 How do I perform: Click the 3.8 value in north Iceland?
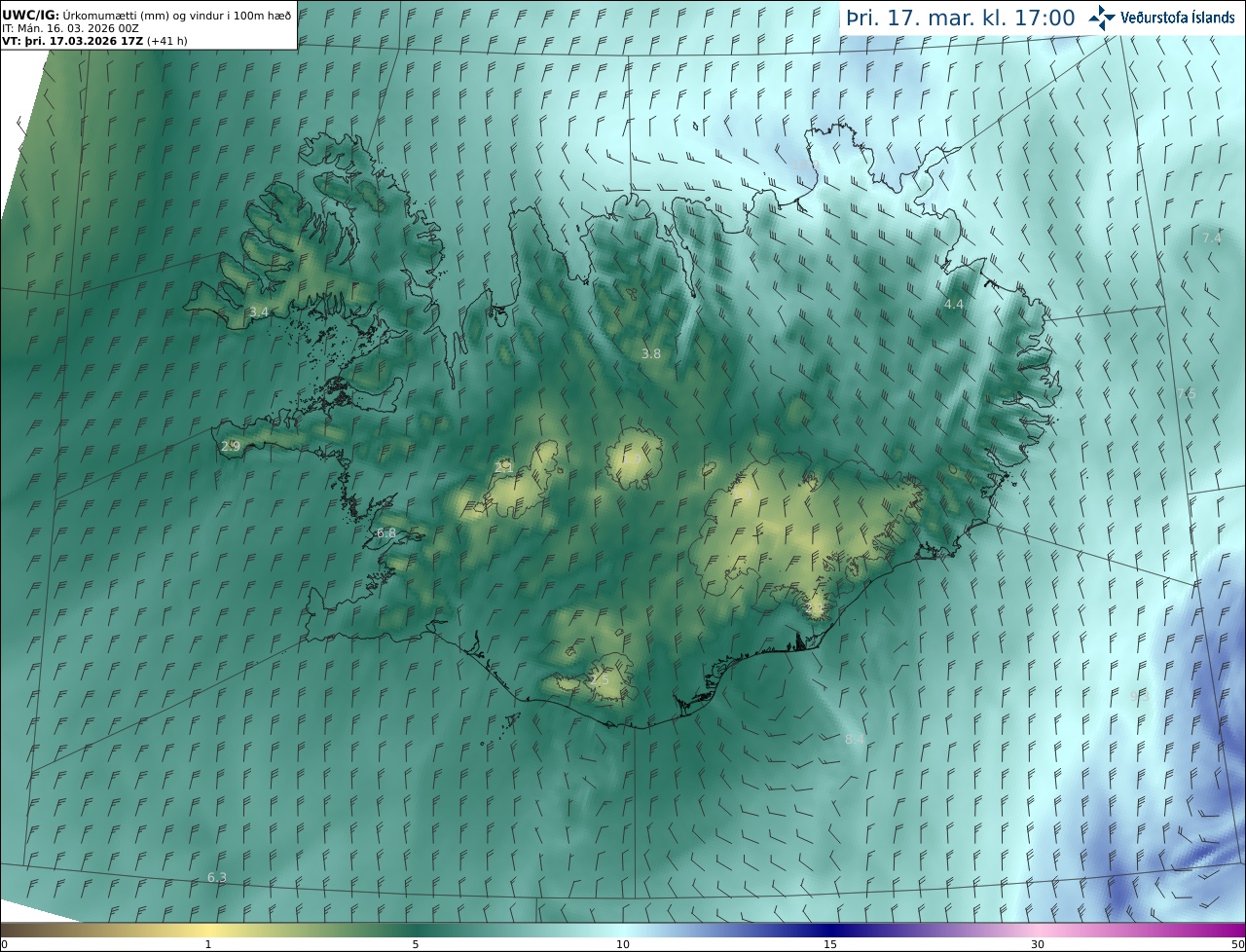[651, 354]
